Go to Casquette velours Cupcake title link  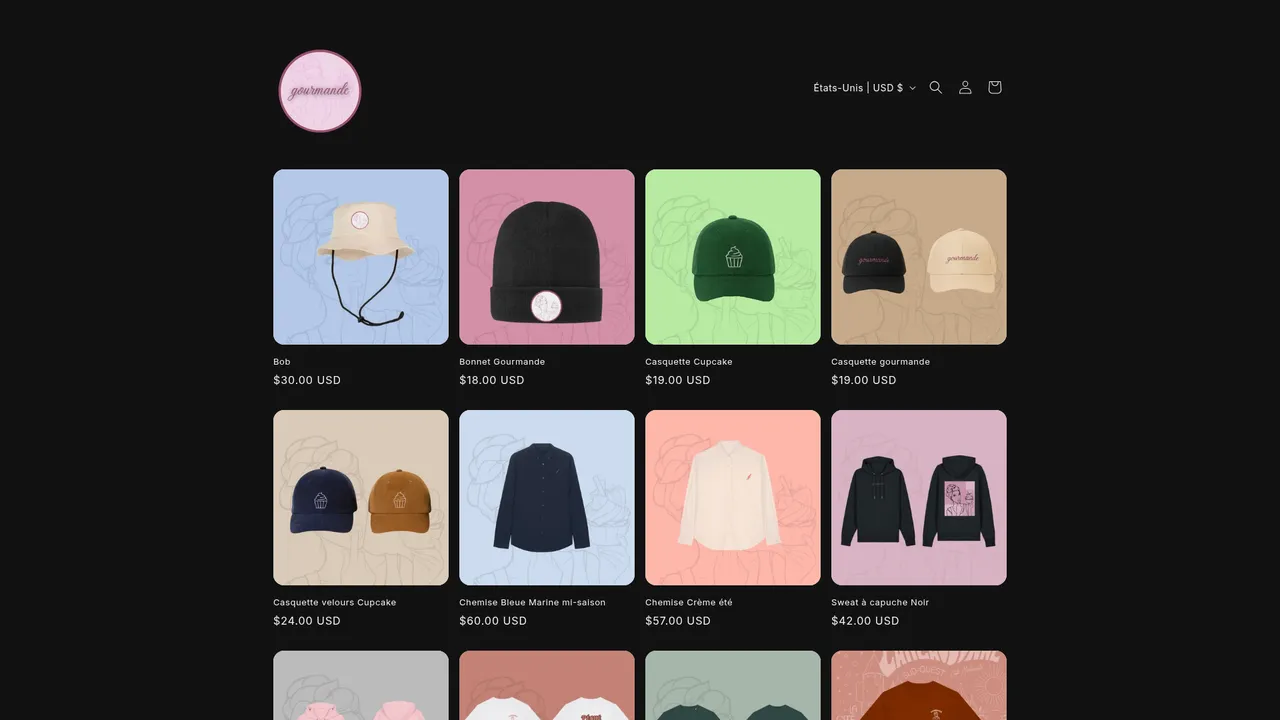(x=335, y=603)
